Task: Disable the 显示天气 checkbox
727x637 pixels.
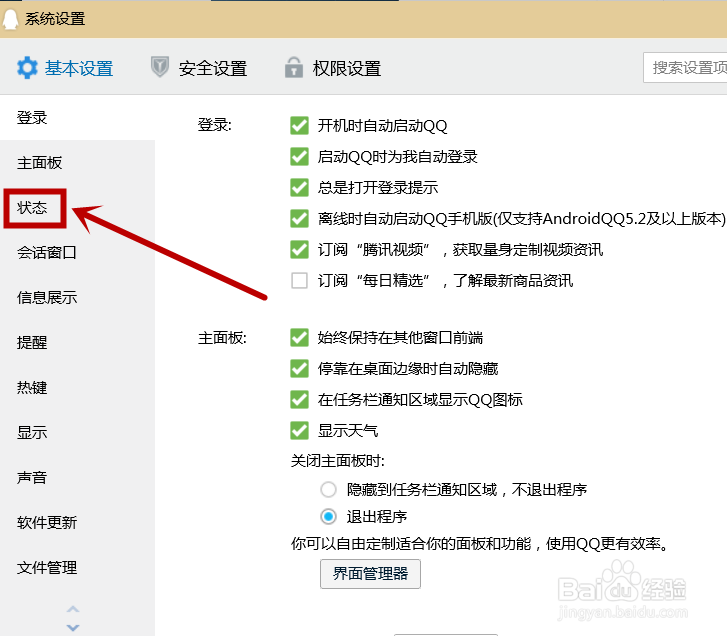Action: click(299, 431)
